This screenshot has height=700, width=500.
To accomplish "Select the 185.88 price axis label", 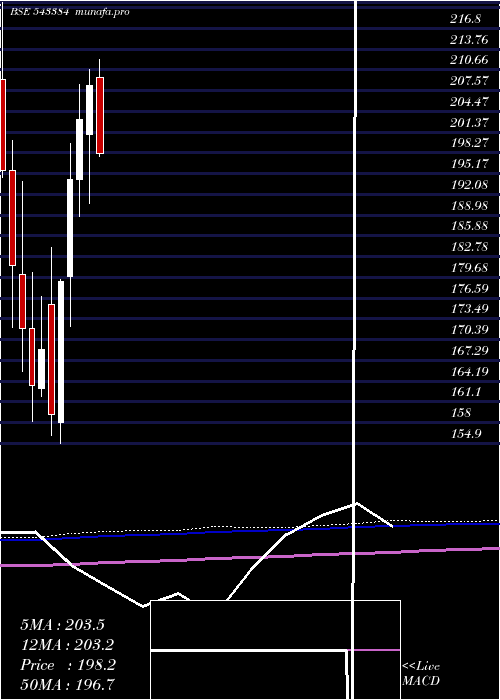I will pos(469,226).
